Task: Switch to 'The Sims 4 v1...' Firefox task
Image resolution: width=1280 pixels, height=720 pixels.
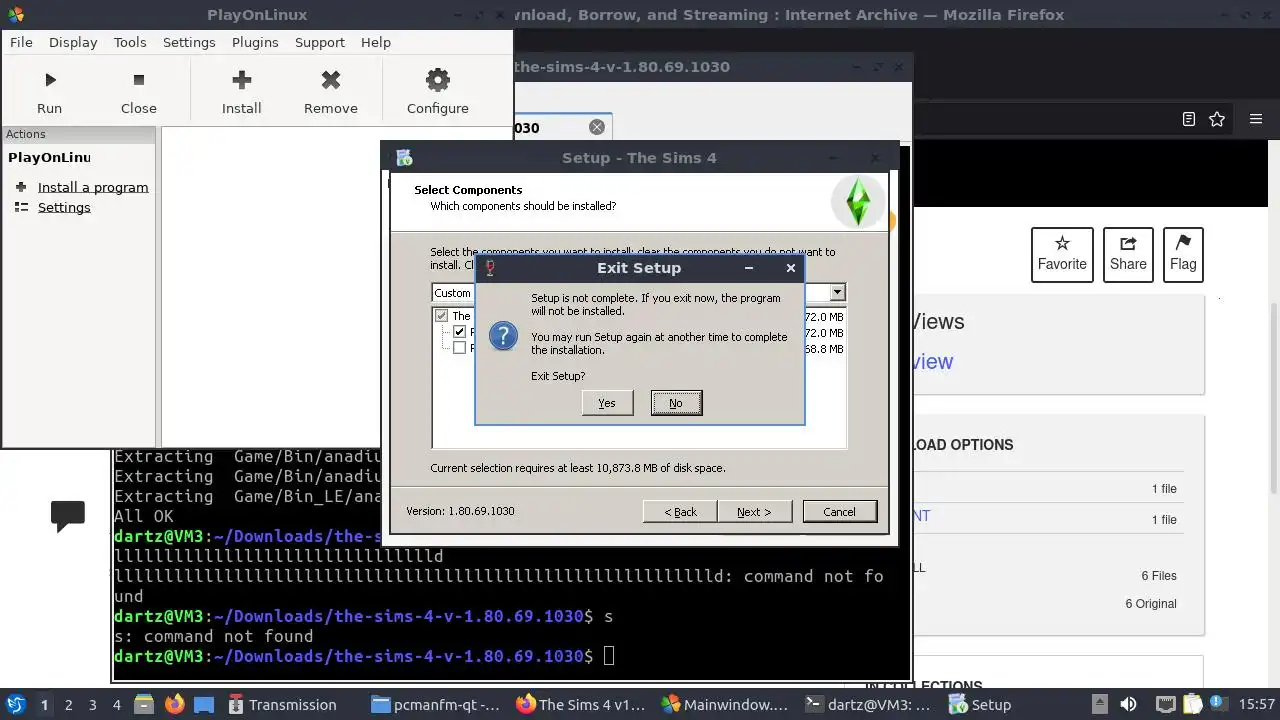Action: click(581, 704)
